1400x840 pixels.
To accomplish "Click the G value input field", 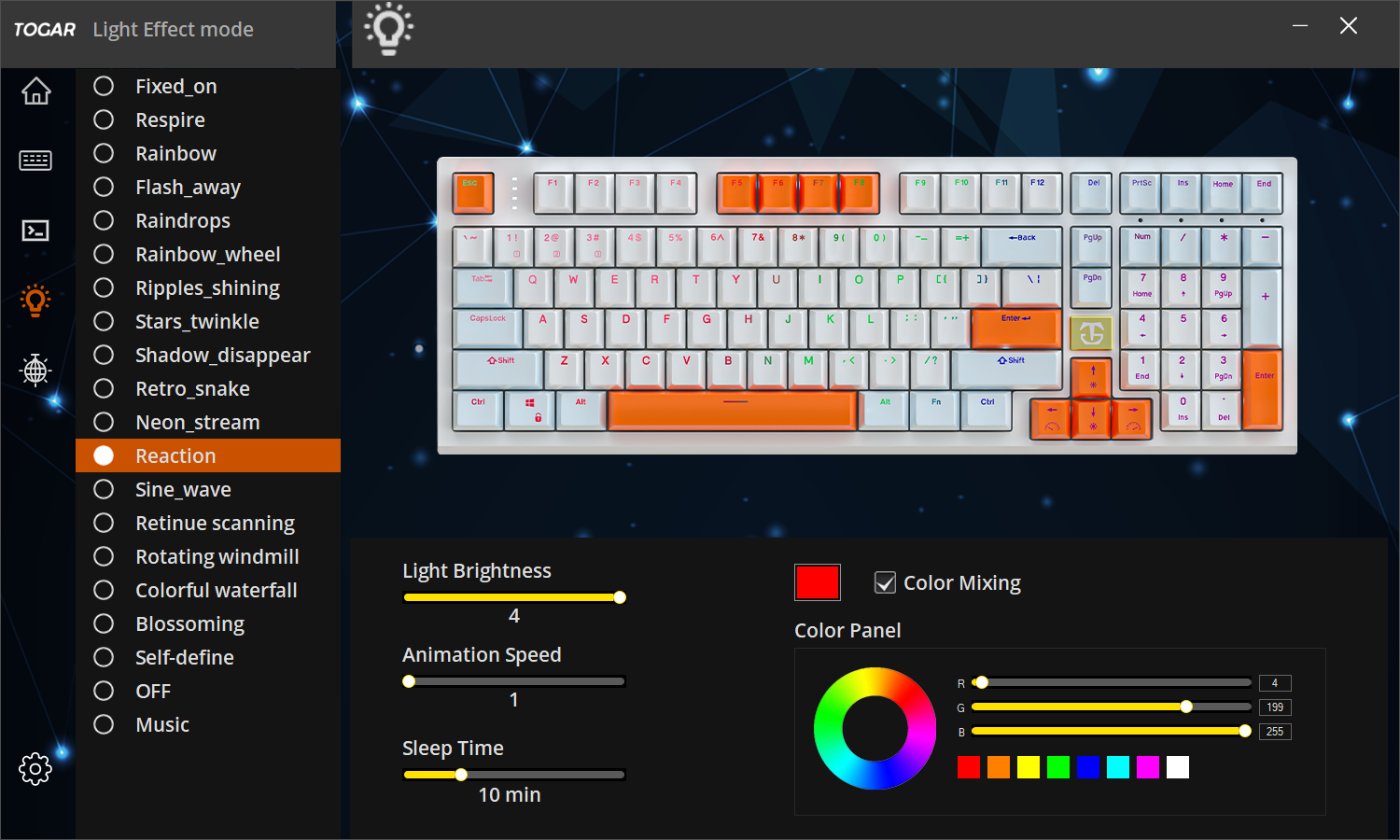I will click(x=1275, y=707).
